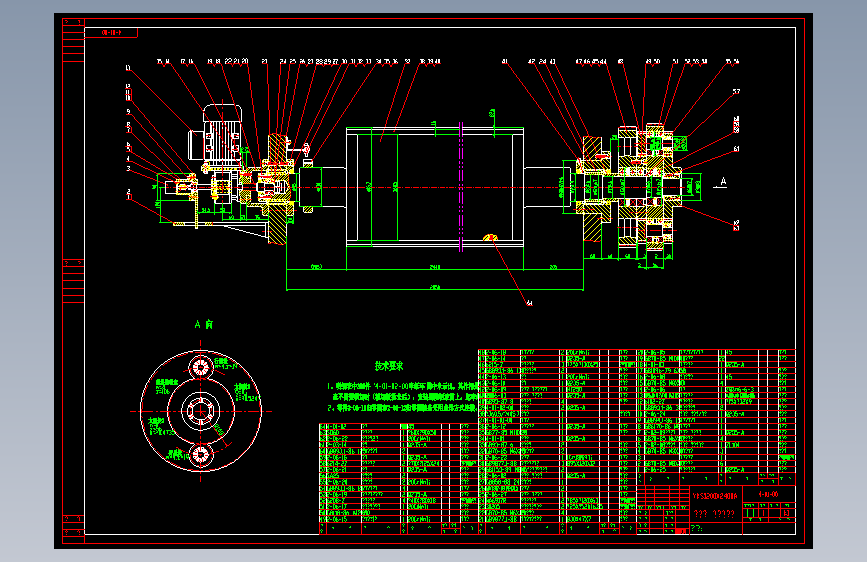Click the central drum body in section view
The height and width of the screenshot is (562, 867).
(435, 187)
